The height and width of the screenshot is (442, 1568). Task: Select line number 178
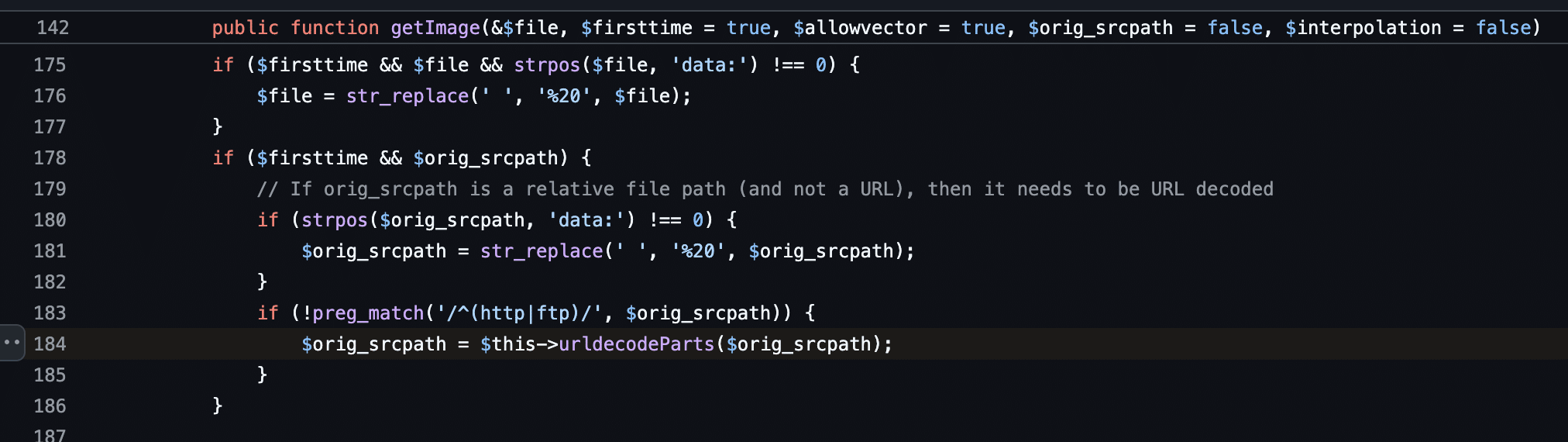coord(50,158)
